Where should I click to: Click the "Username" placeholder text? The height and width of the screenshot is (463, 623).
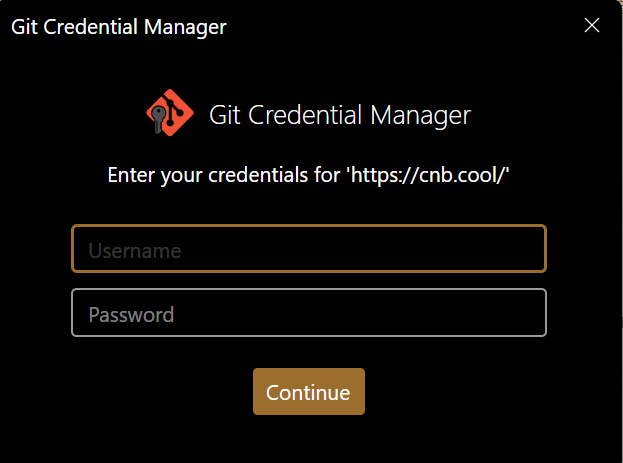pos(134,250)
